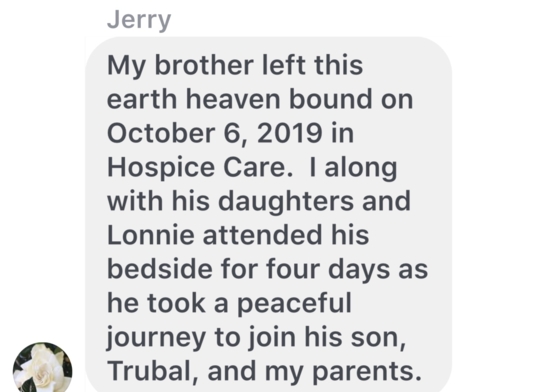The width and height of the screenshot is (540, 392).
Task: Select the gray message bubble from Jerry
Action: tap(268, 214)
